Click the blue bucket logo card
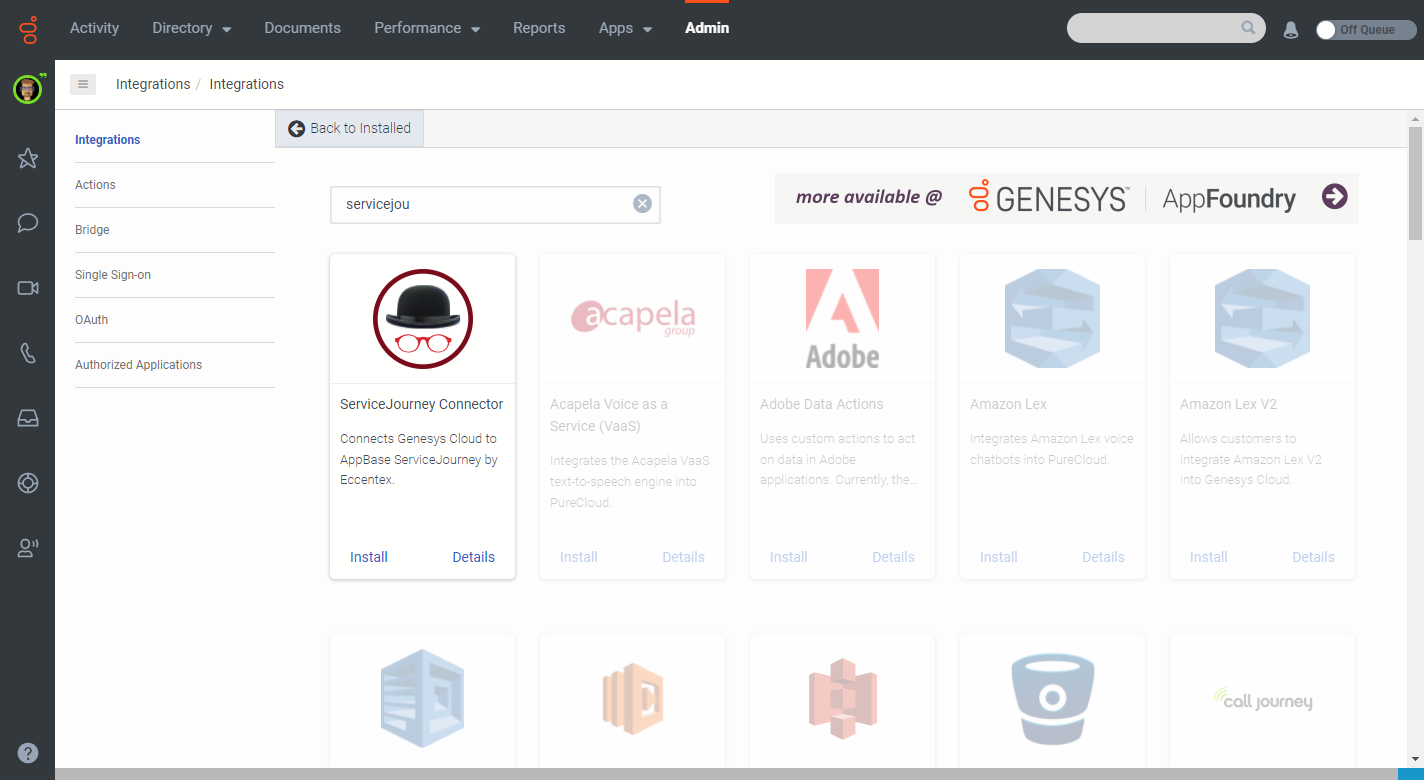 1052,698
